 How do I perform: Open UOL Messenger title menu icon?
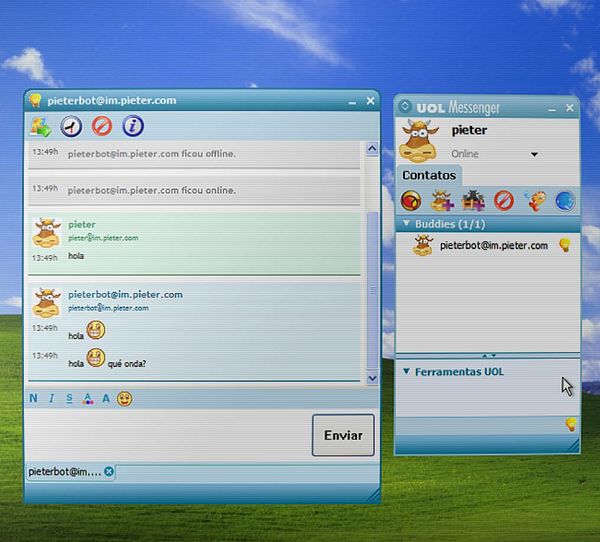click(405, 106)
